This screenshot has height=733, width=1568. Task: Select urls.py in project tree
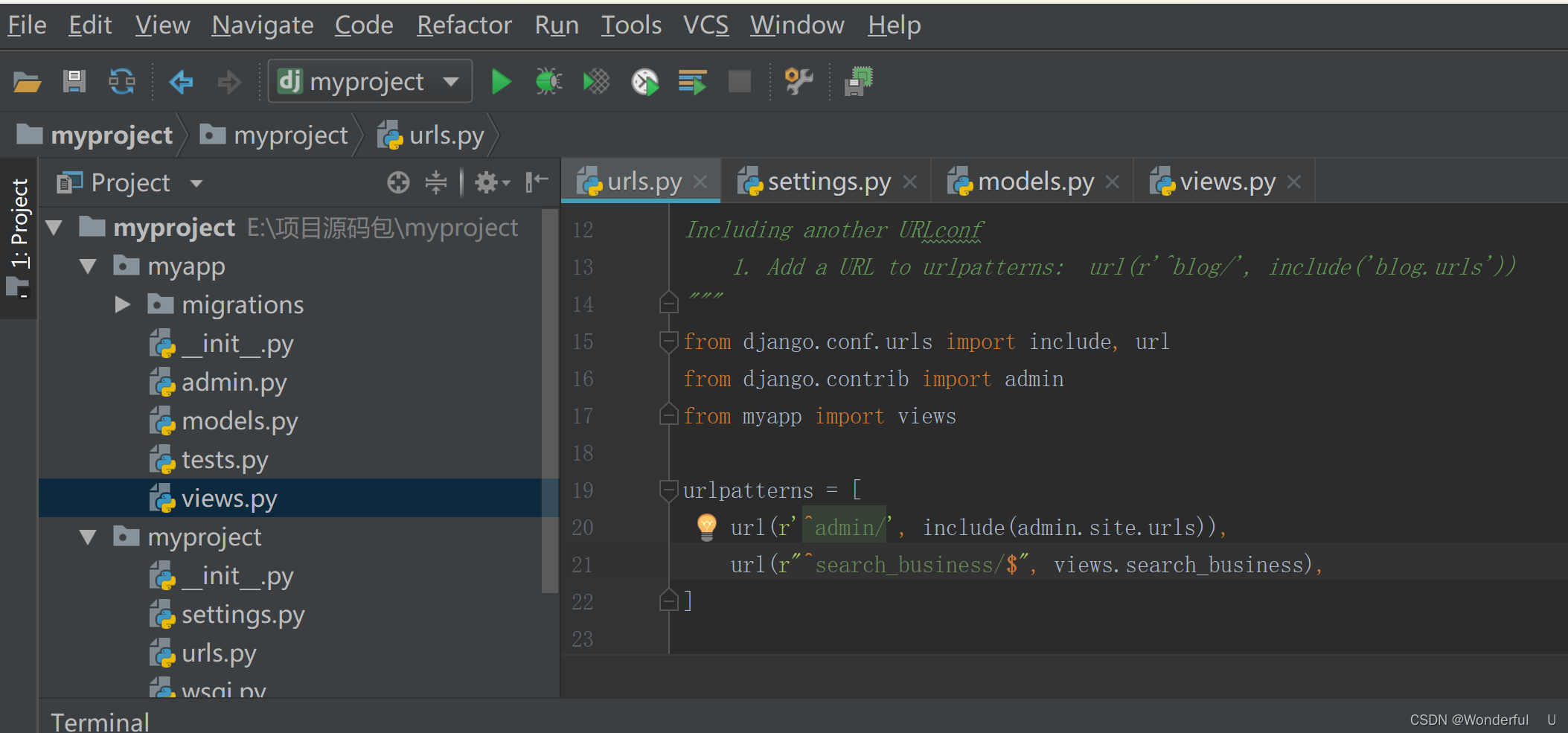coord(202,653)
